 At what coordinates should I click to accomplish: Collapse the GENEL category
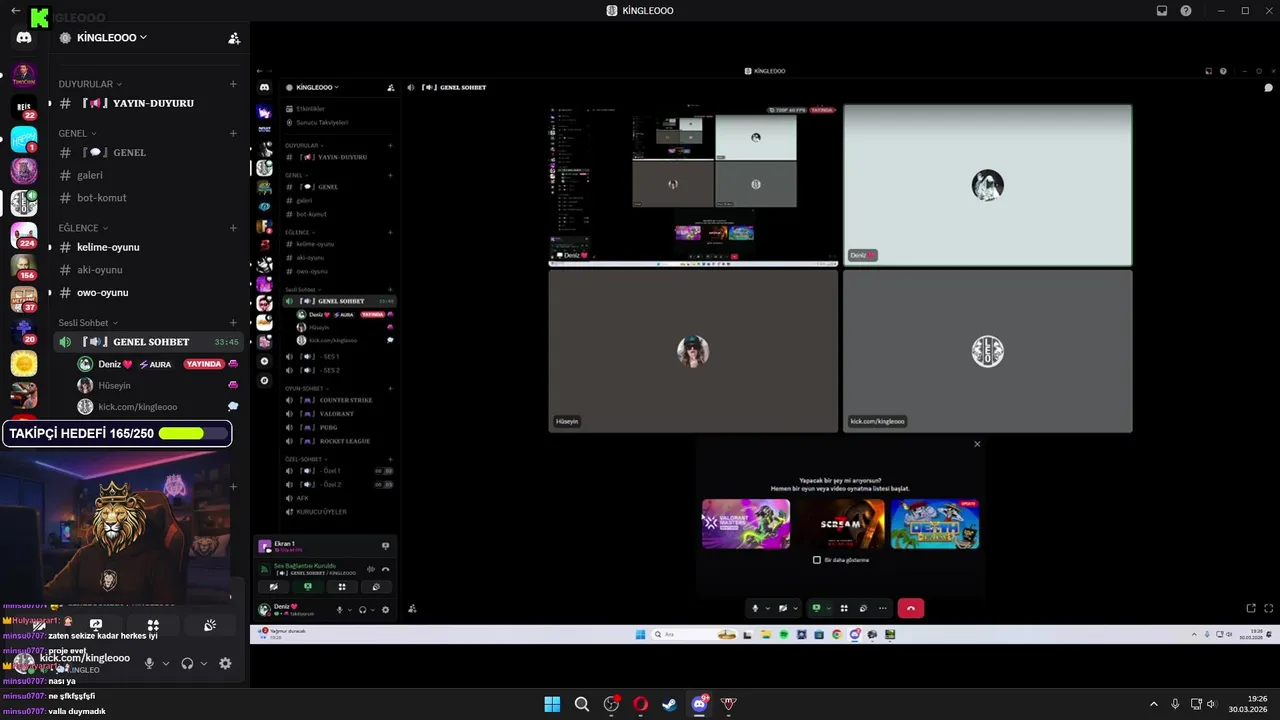point(77,133)
